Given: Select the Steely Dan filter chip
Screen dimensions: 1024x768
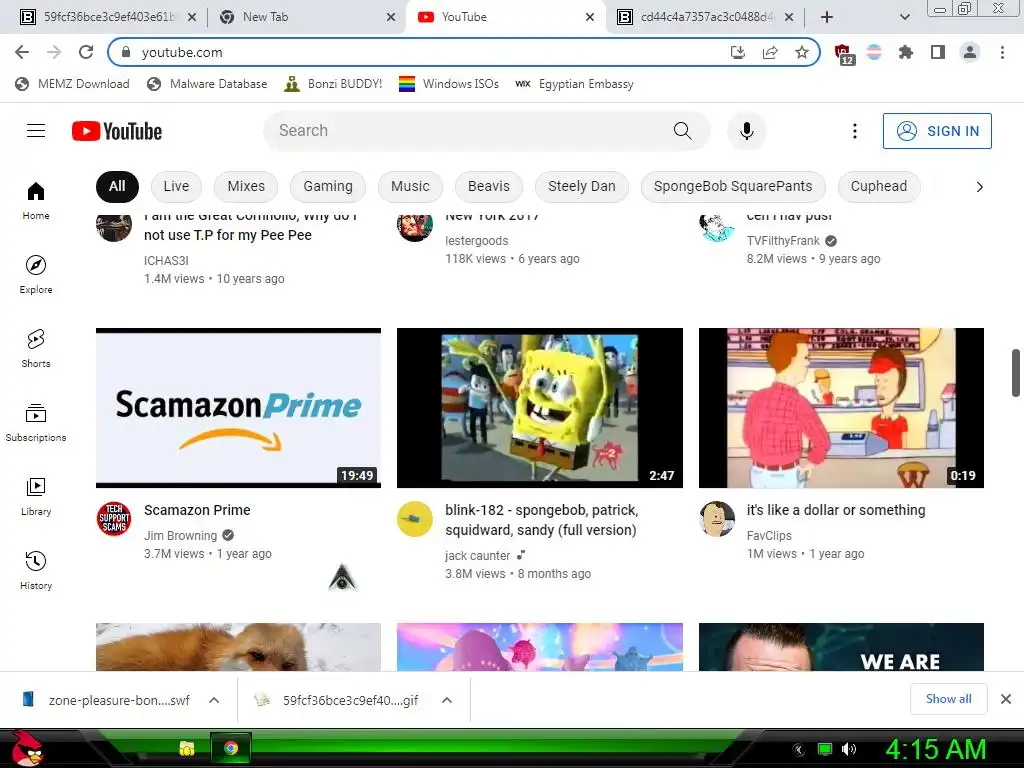Looking at the screenshot, I should tap(582, 187).
